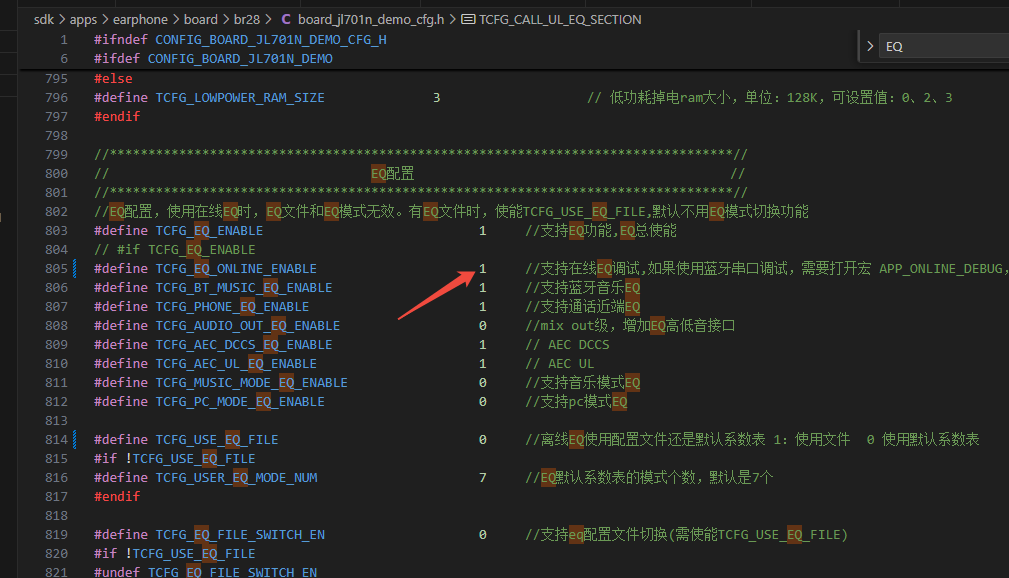Click the commented-out #if TCFG_EQ_ENABLE line
1009x578 pixels.
pyautogui.click(x=175, y=250)
